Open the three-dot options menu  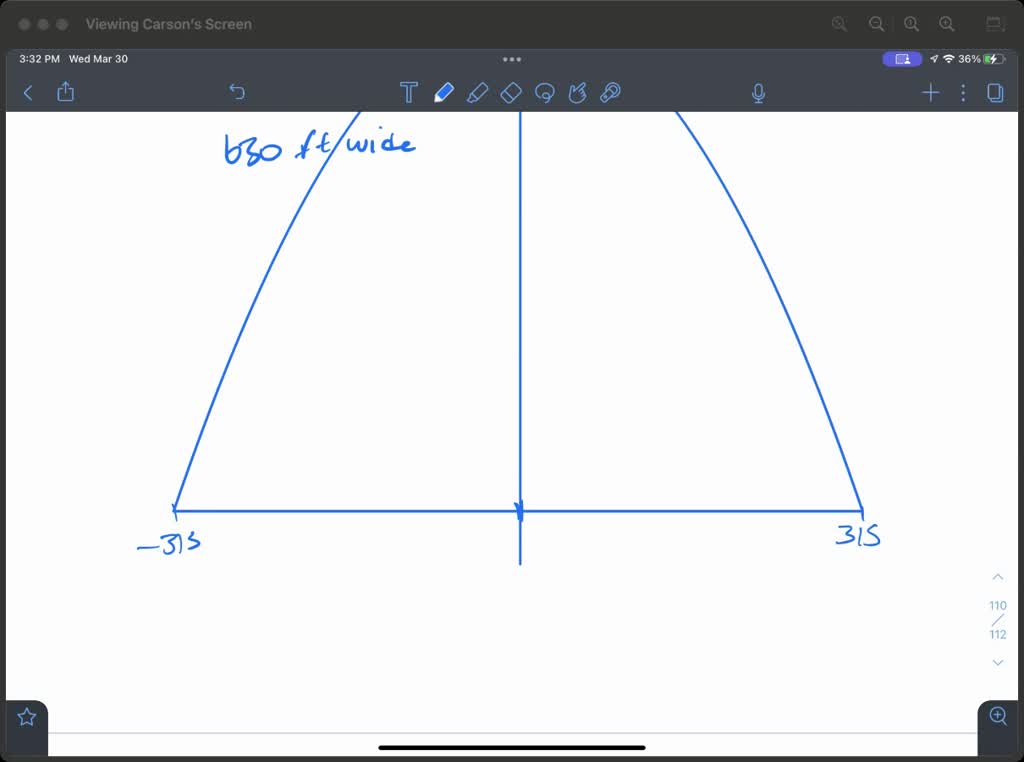tap(963, 92)
